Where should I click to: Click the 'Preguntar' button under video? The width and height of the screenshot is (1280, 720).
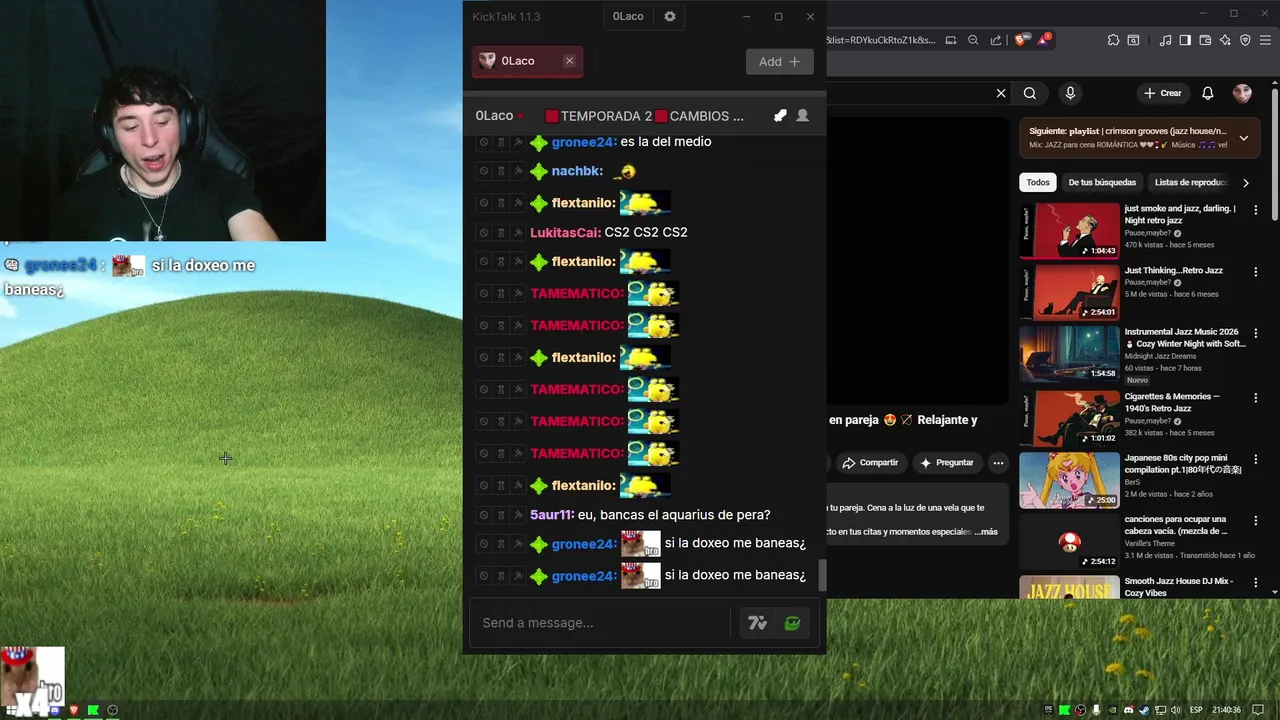[x=946, y=463]
